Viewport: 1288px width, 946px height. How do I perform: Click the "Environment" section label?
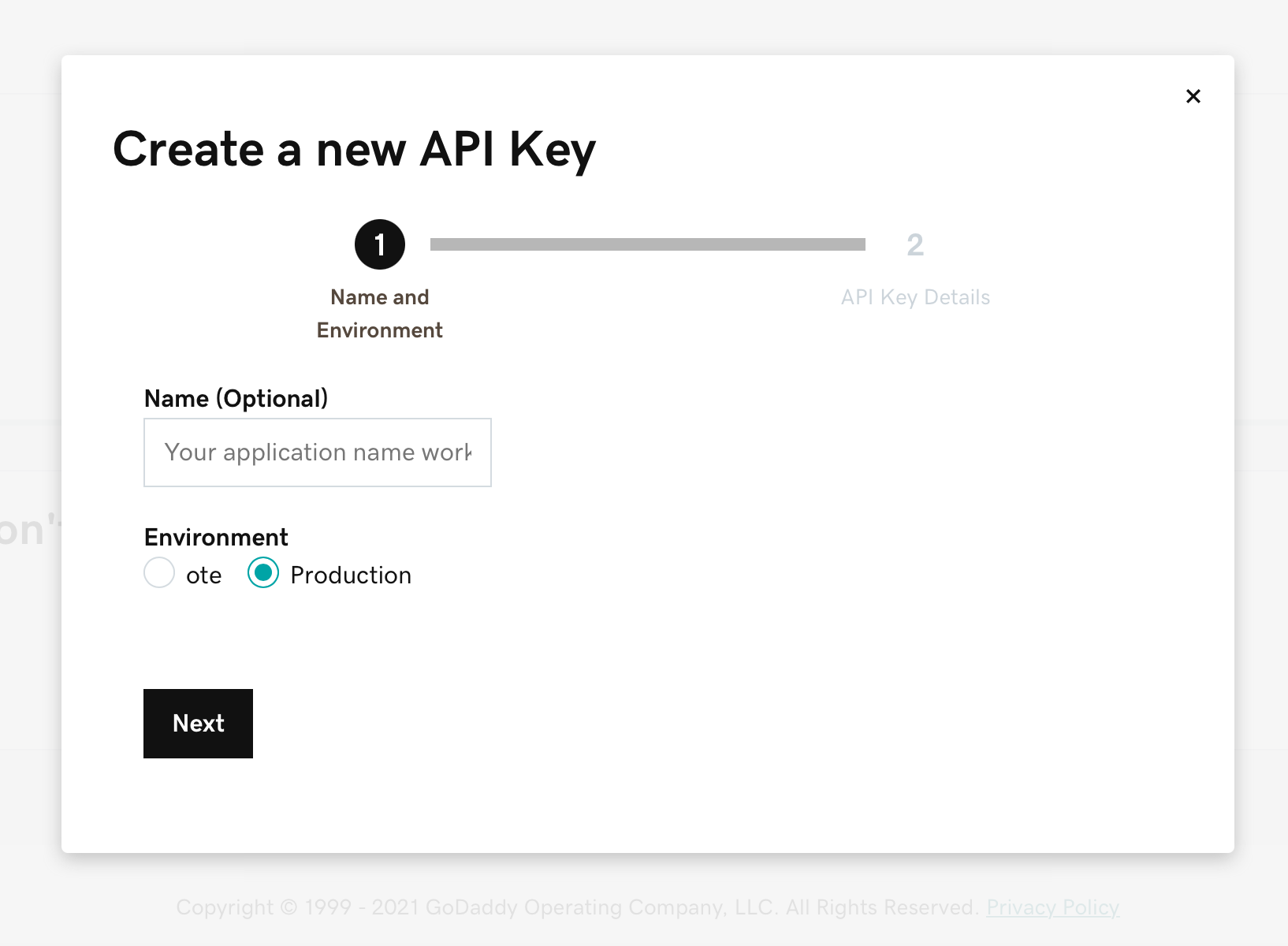coord(216,538)
